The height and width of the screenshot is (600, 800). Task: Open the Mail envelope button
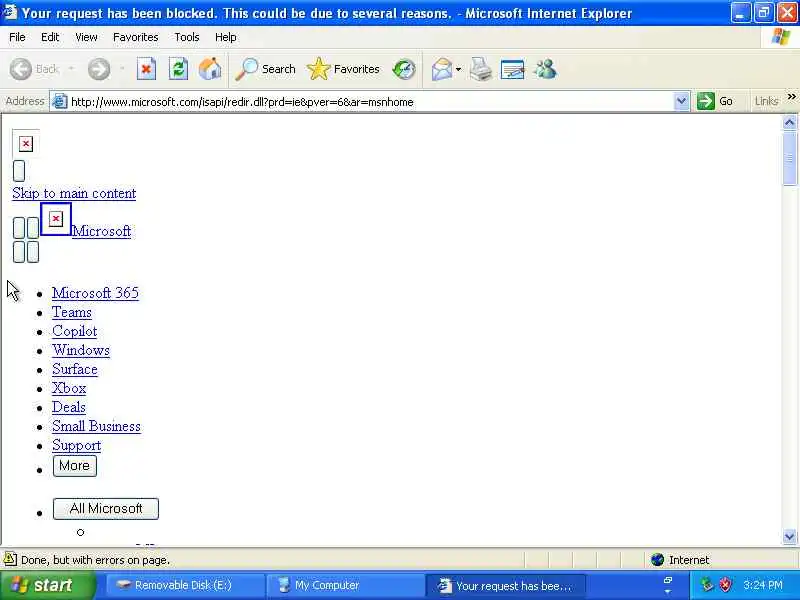coord(441,69)
